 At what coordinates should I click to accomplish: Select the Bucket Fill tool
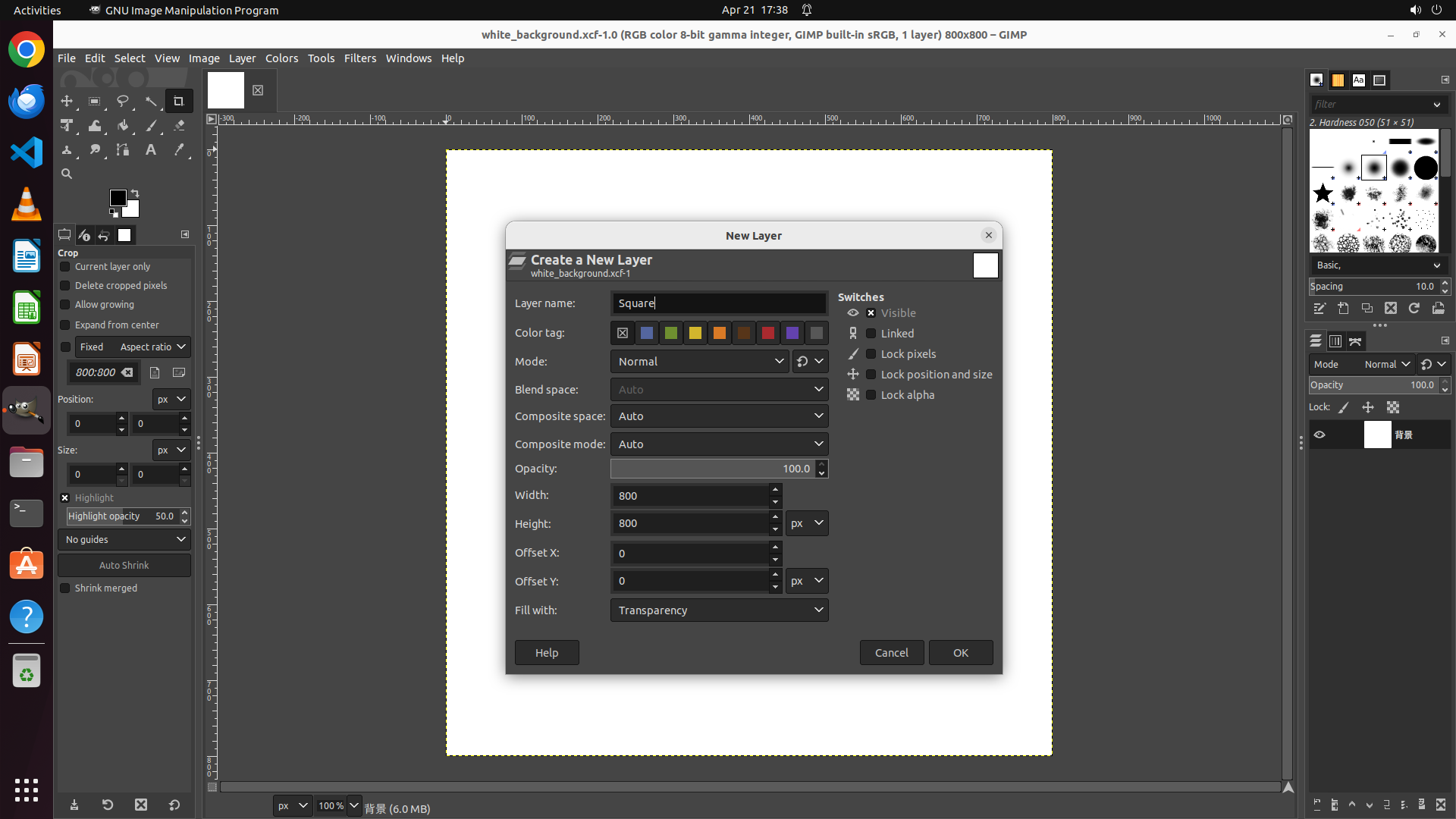coord(123,126)
